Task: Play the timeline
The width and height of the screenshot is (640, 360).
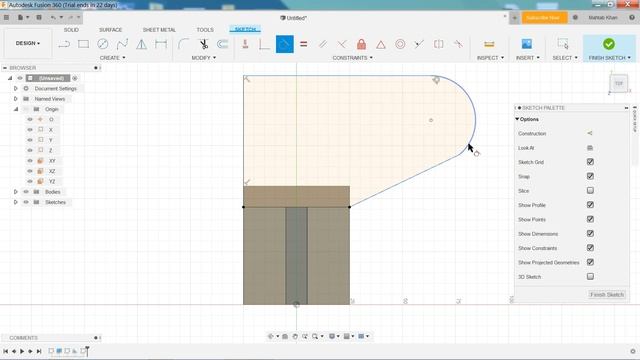Action: point(22,351)
